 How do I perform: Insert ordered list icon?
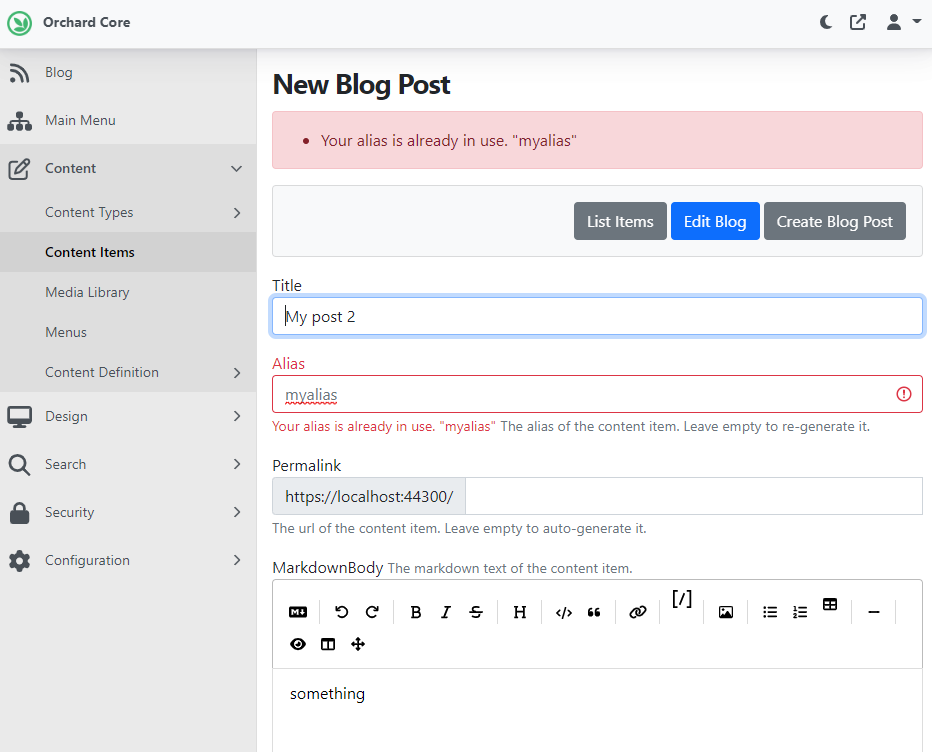tap(800, 612)
